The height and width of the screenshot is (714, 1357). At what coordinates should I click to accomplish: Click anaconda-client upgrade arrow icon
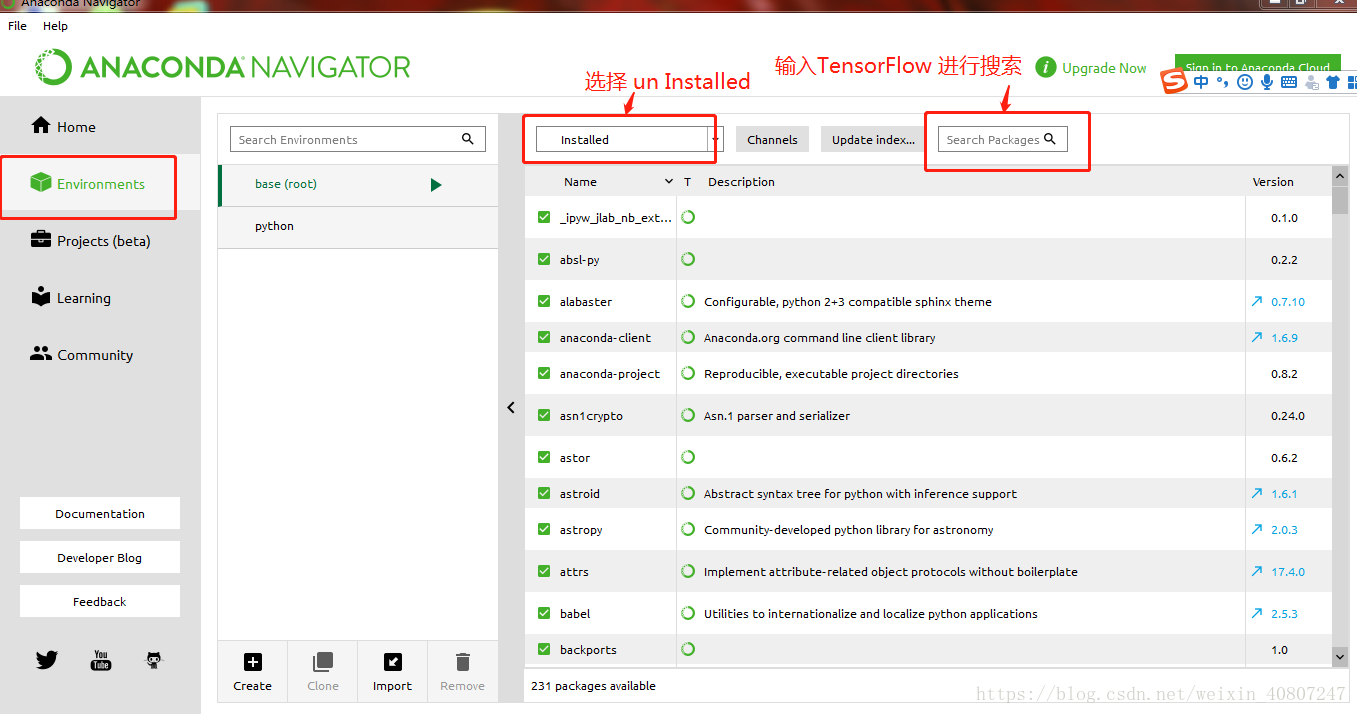click(x=1257, y=337)
